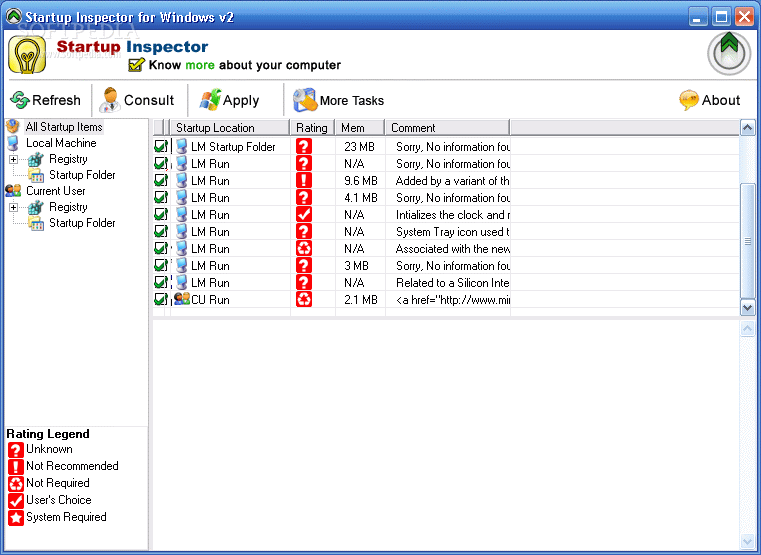Click the Not Required legend icon
This screenshot has height=555, width=761.
click(x=16, y=484)
